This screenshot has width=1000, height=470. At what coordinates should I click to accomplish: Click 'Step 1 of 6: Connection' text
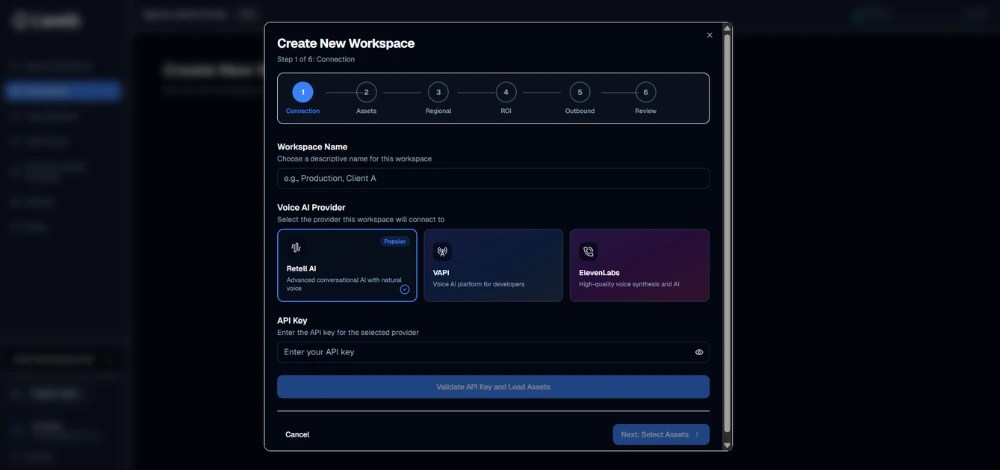pyautogui.click(x=316, y=59)
